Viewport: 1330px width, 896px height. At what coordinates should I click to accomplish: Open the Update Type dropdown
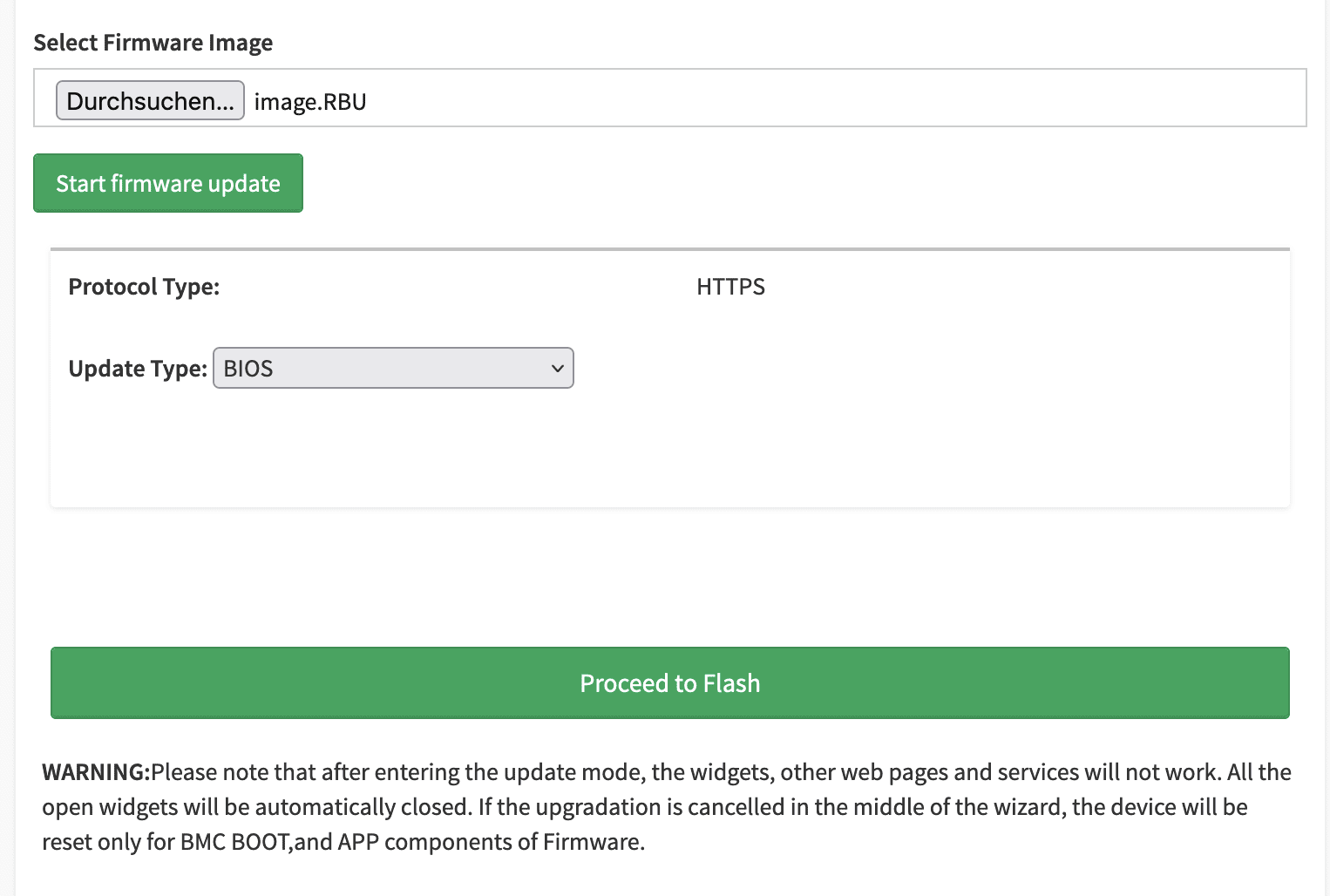click(x=392, y=369)
